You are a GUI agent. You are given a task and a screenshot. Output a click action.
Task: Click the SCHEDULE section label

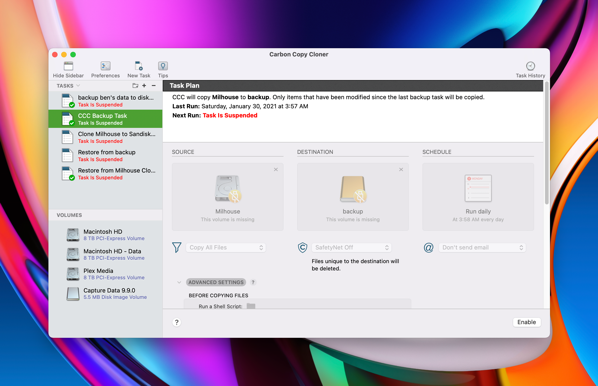(437, 152)
